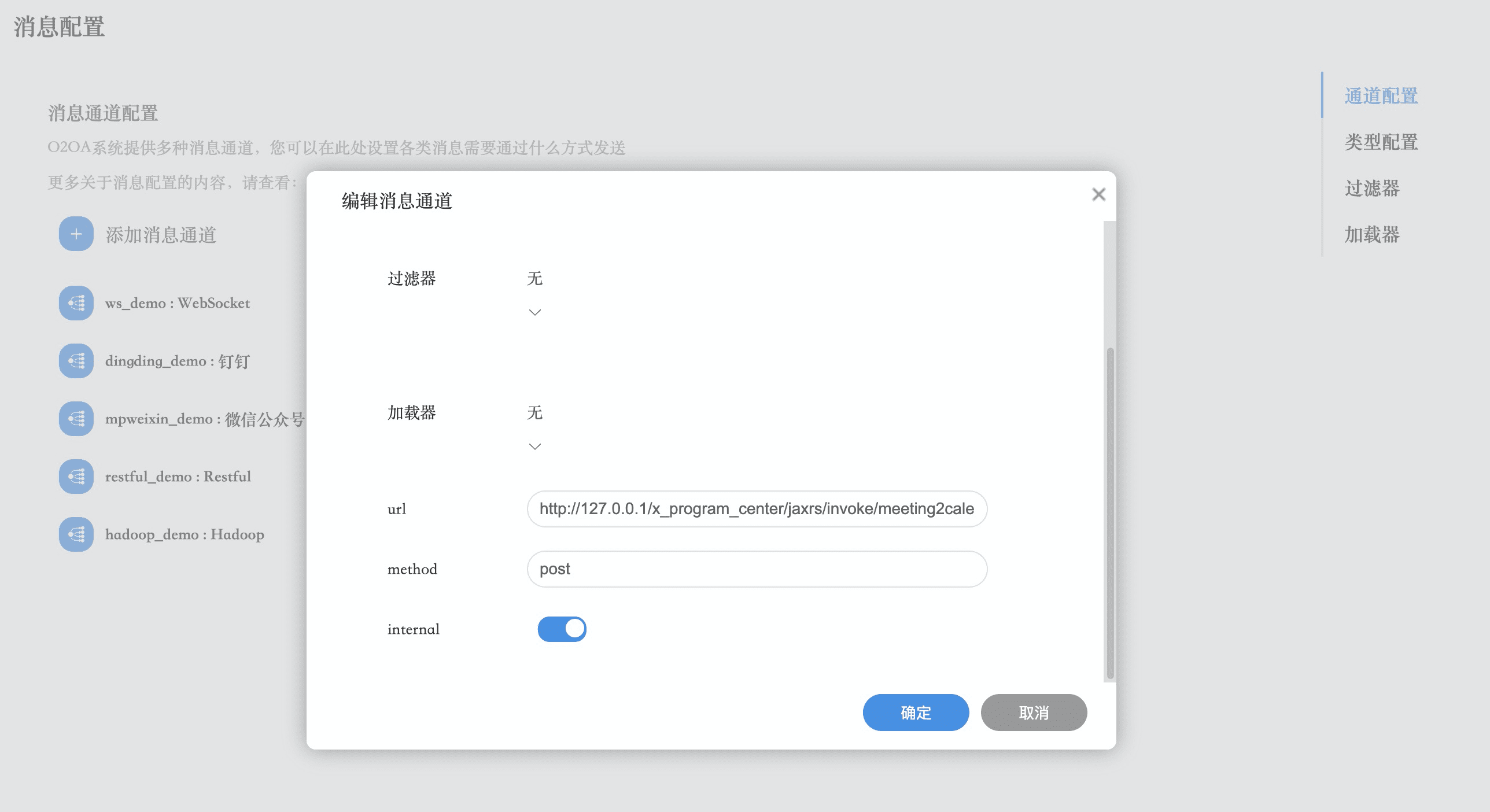Select the ws_demo WebSocket channel icon
Screen dimensions: 1490x812
76,303
